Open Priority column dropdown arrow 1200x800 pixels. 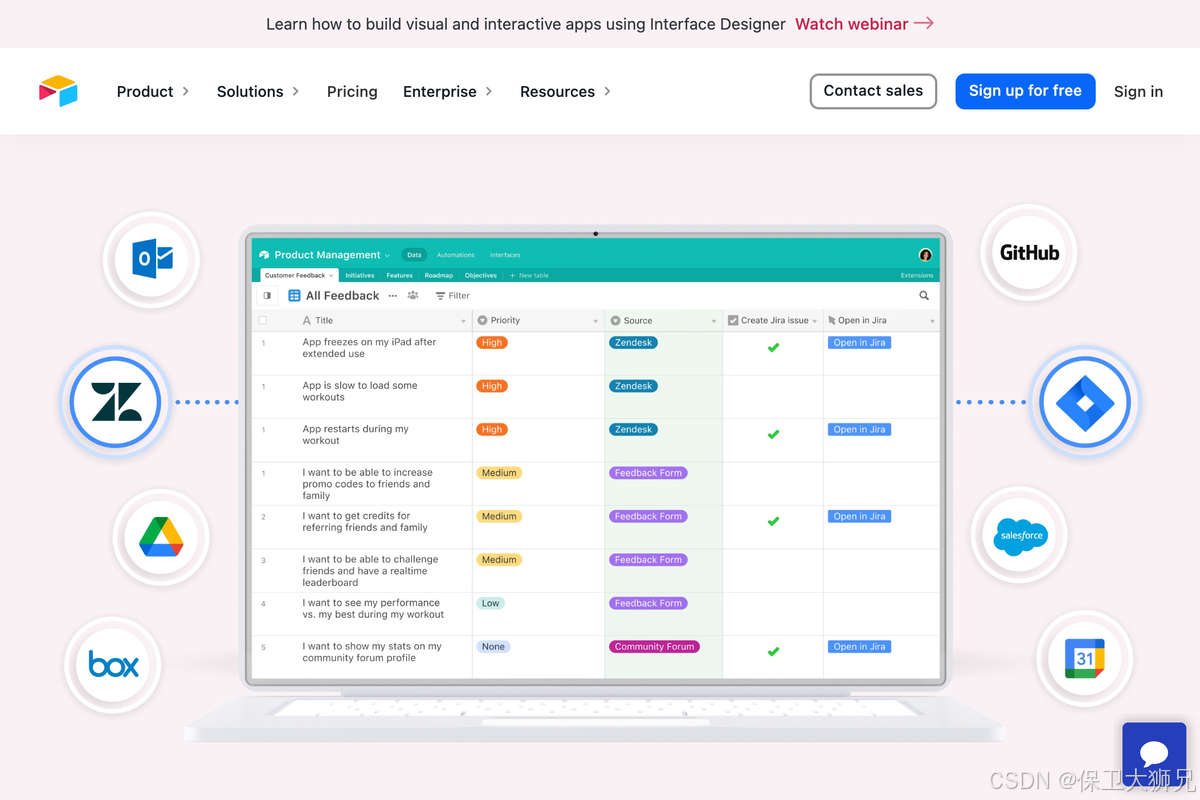click(596, 322)
